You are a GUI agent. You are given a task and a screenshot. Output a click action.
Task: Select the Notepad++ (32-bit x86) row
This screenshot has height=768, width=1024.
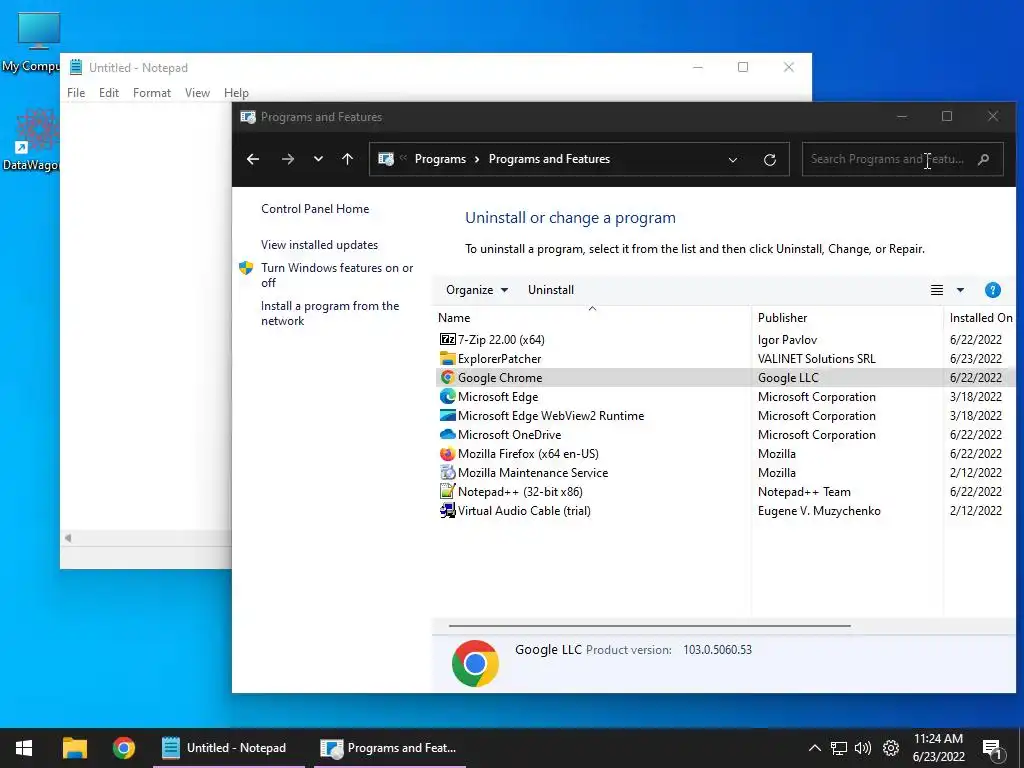coord(725,491)
